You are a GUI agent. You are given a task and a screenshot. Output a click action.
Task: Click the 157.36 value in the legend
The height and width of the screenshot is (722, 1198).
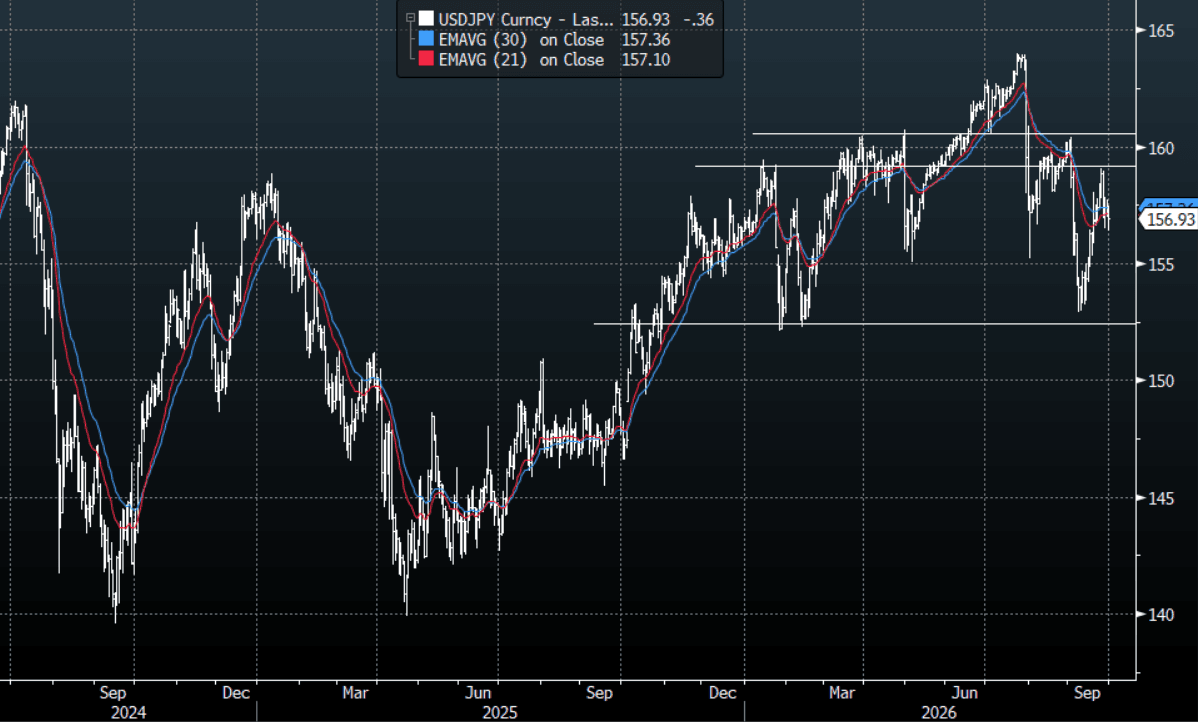pyautogui.click(x=646, y=40)
